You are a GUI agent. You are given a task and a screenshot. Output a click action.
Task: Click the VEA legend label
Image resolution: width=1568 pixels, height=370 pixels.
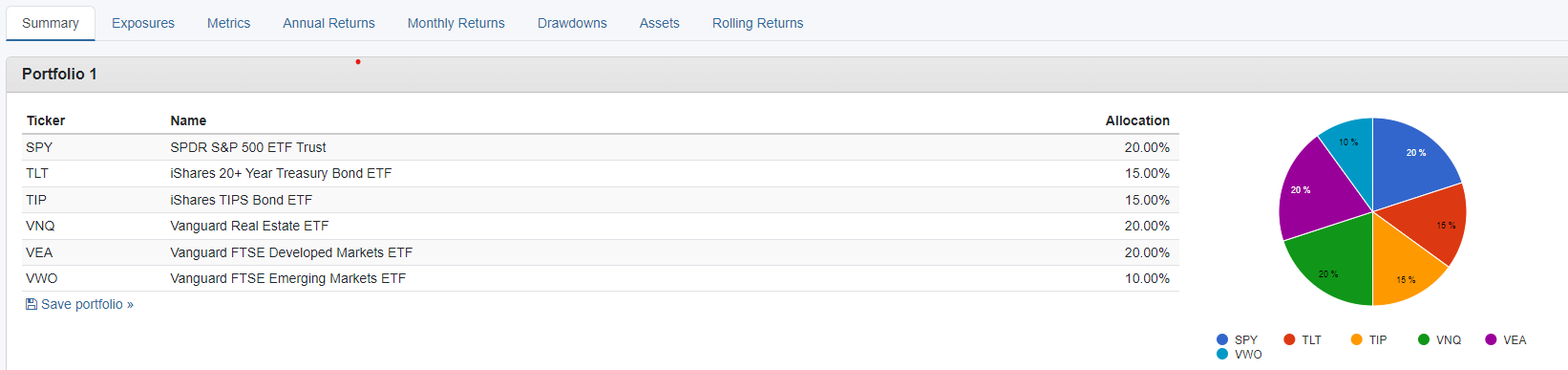(x=1515, y=339)
